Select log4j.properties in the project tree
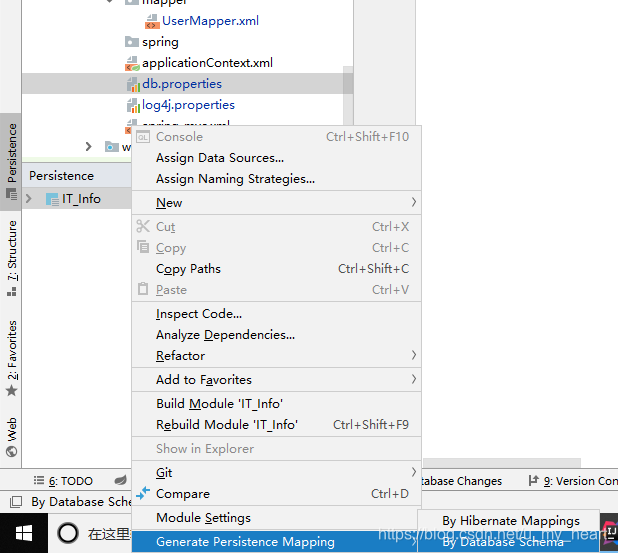This screenshot has height=553, width=618. (x=189, y=105)
